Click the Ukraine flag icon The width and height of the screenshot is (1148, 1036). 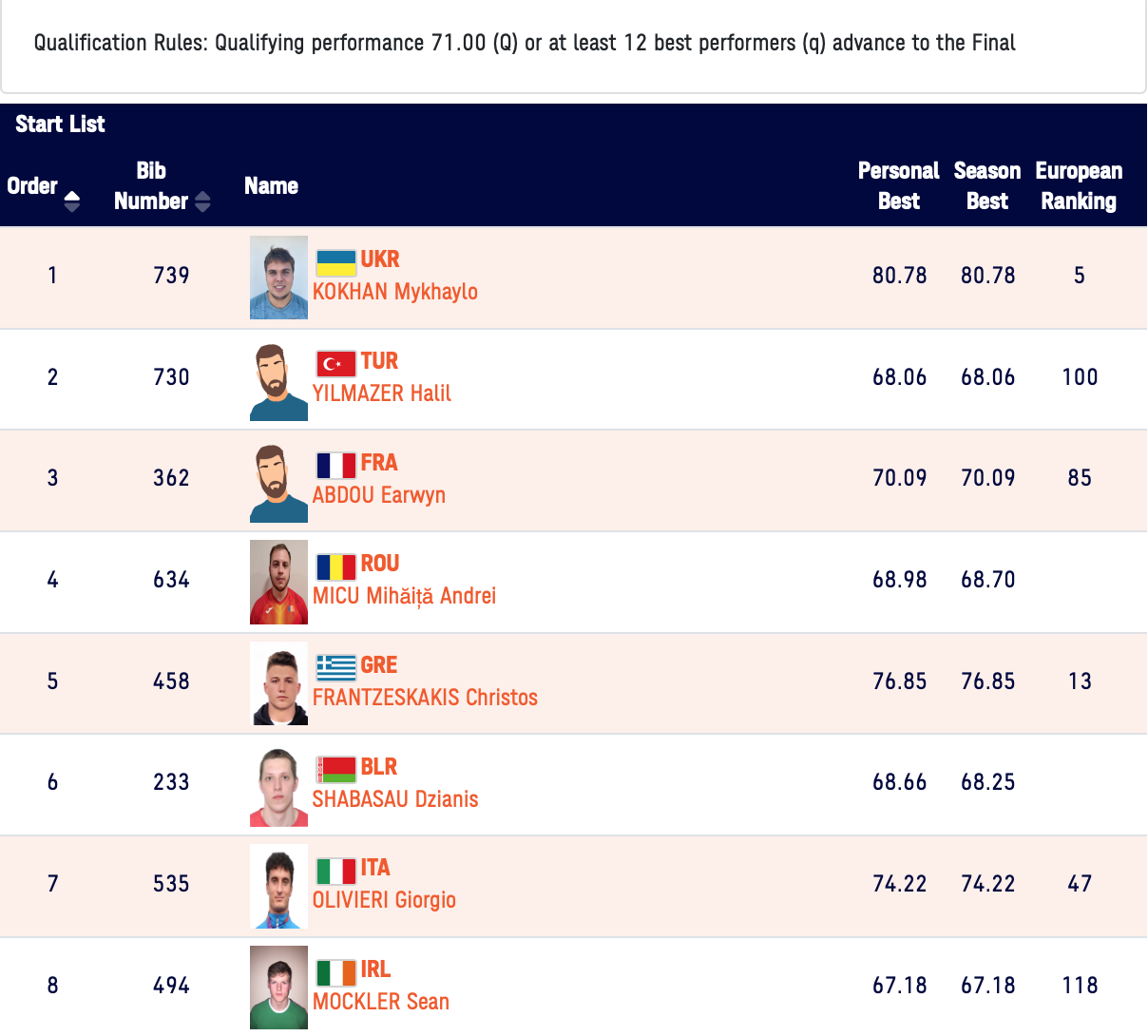pos(335,261)
